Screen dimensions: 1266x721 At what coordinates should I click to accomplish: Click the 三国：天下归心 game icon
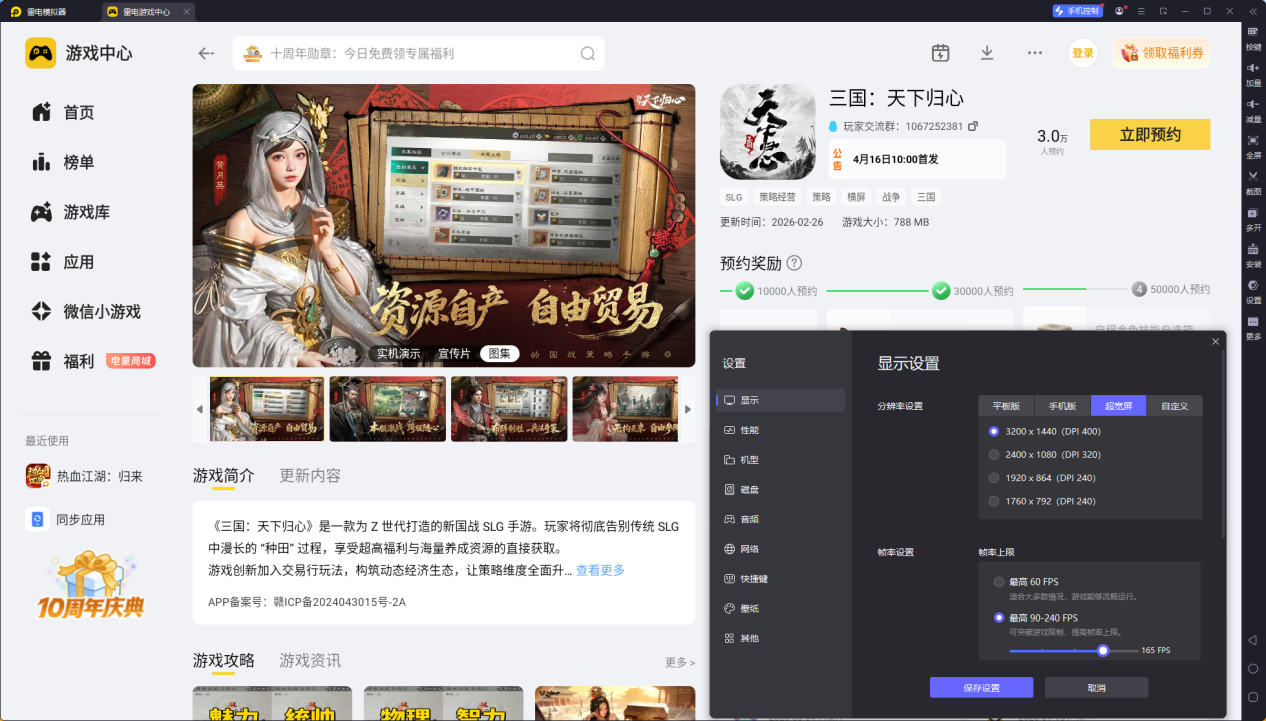click(768, 132)
